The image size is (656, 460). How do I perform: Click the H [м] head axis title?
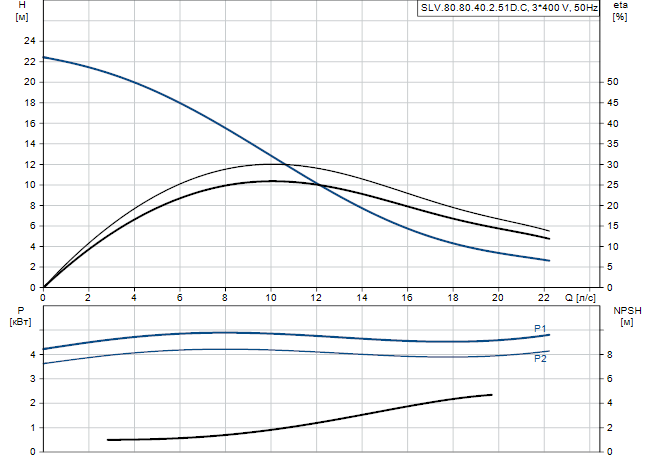click(x=22, y=11)
